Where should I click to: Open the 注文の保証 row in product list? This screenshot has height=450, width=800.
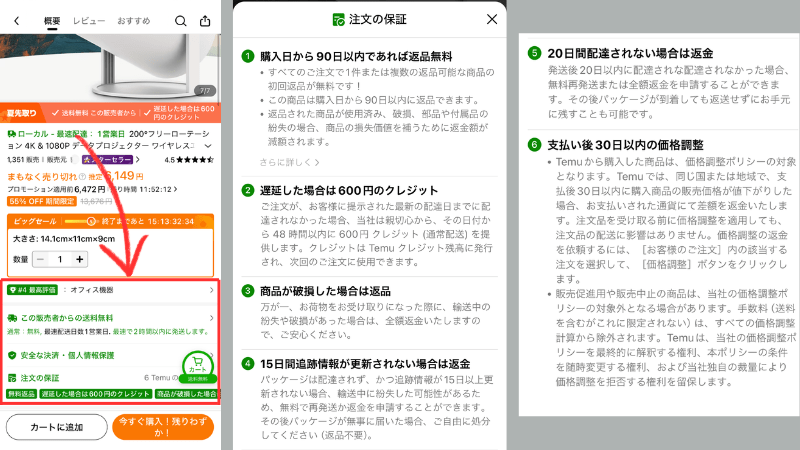110,378
